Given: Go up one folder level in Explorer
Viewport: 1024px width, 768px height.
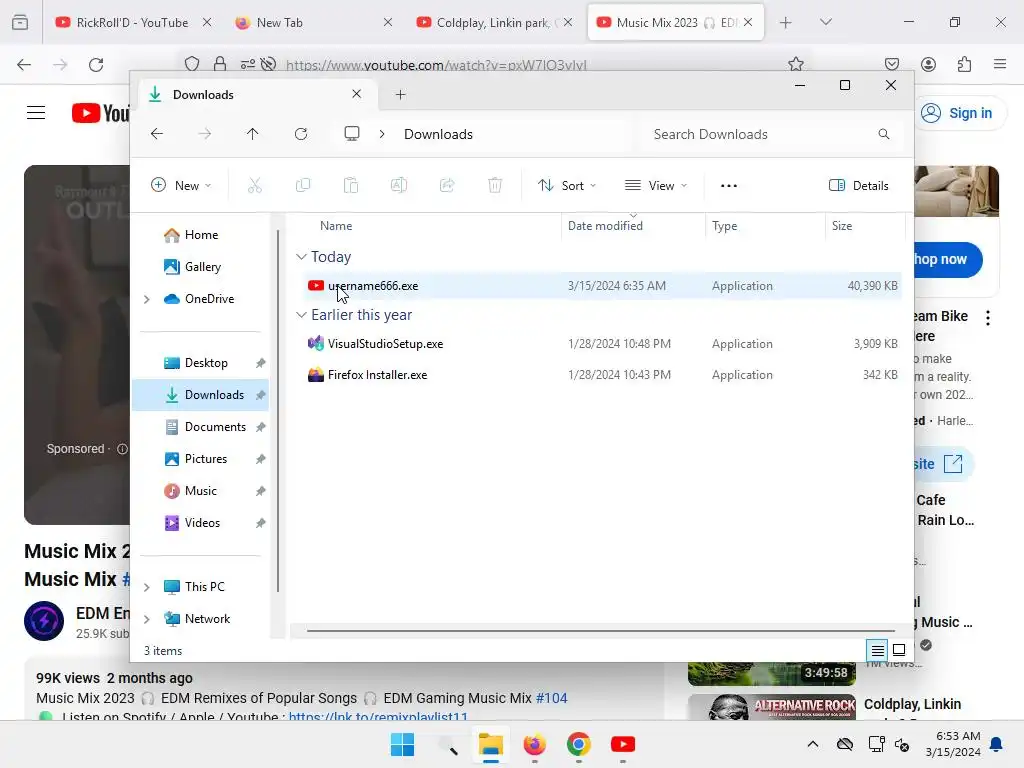Looking at the screenshot, I should [x=253, y=134].
